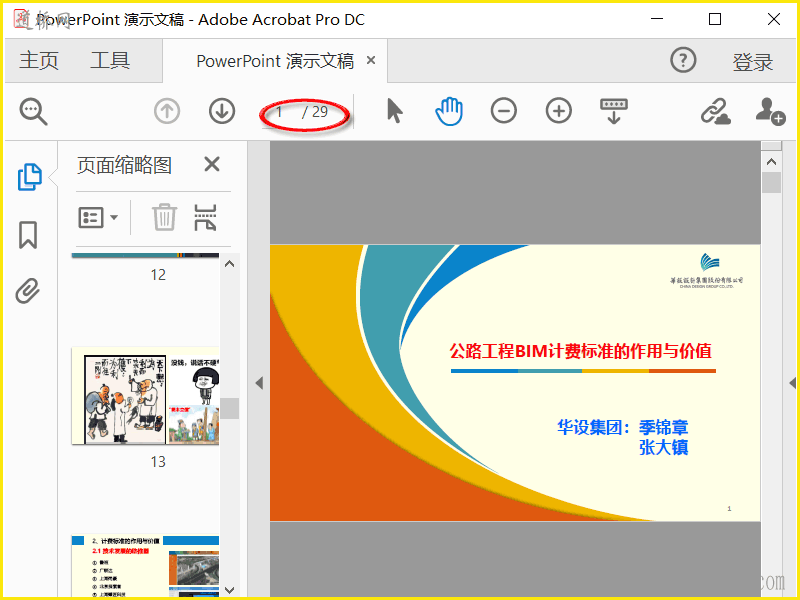
Task: Click the current page number field
Action: [x=280, y=112]
